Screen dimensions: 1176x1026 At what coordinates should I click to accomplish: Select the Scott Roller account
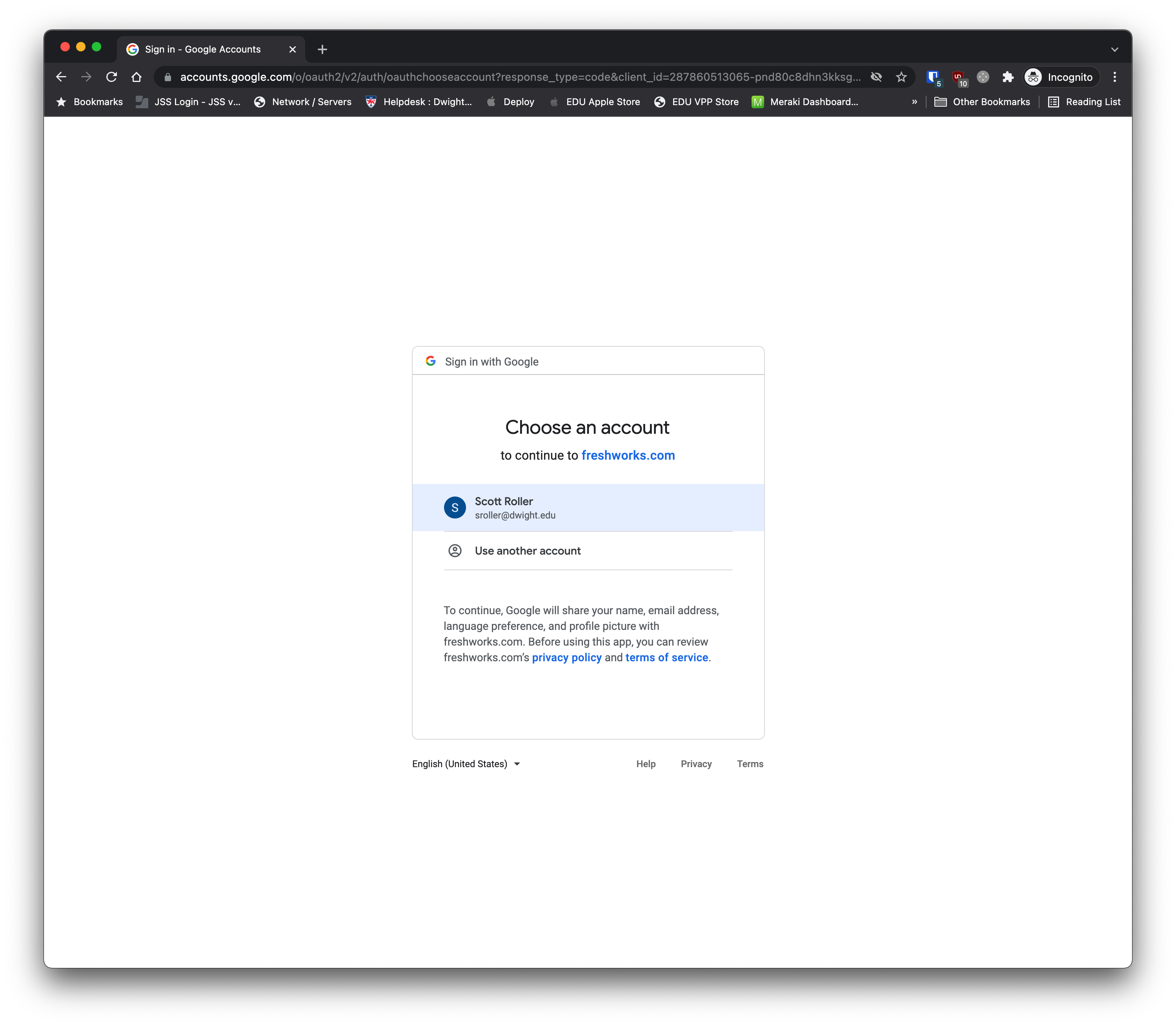(x=588, y=507)
